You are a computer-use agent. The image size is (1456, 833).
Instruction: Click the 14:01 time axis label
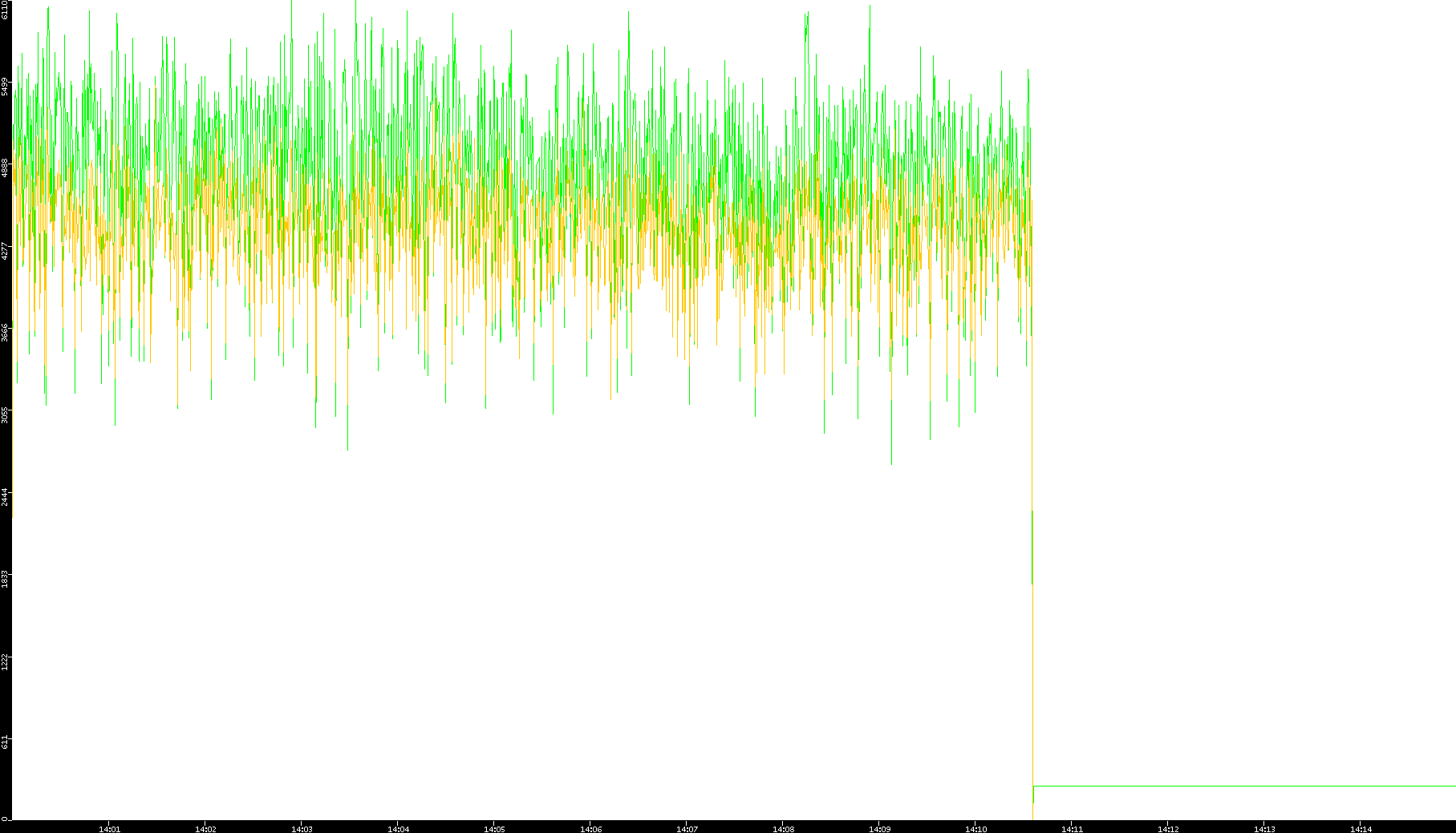coord(109,829)
